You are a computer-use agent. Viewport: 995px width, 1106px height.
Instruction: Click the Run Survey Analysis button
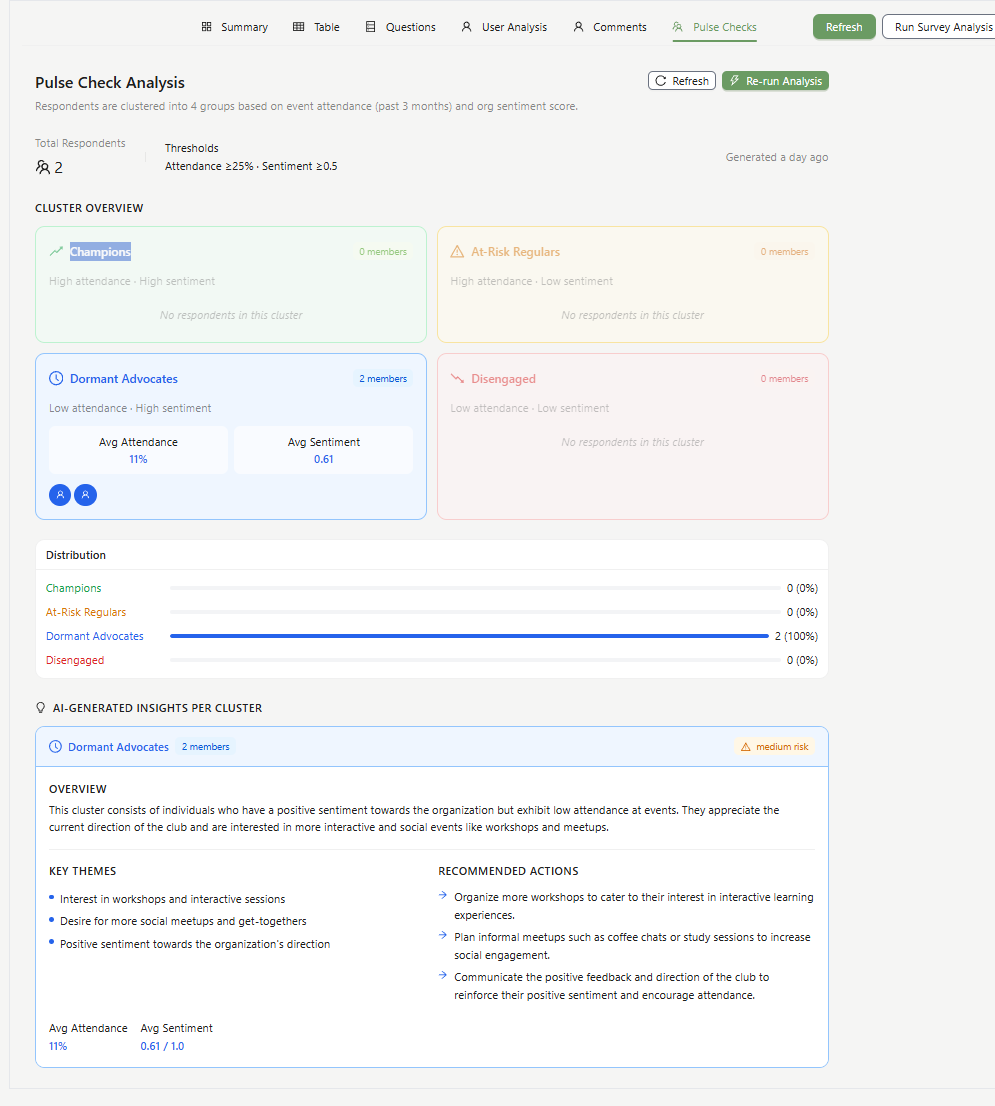coord(941,27)
